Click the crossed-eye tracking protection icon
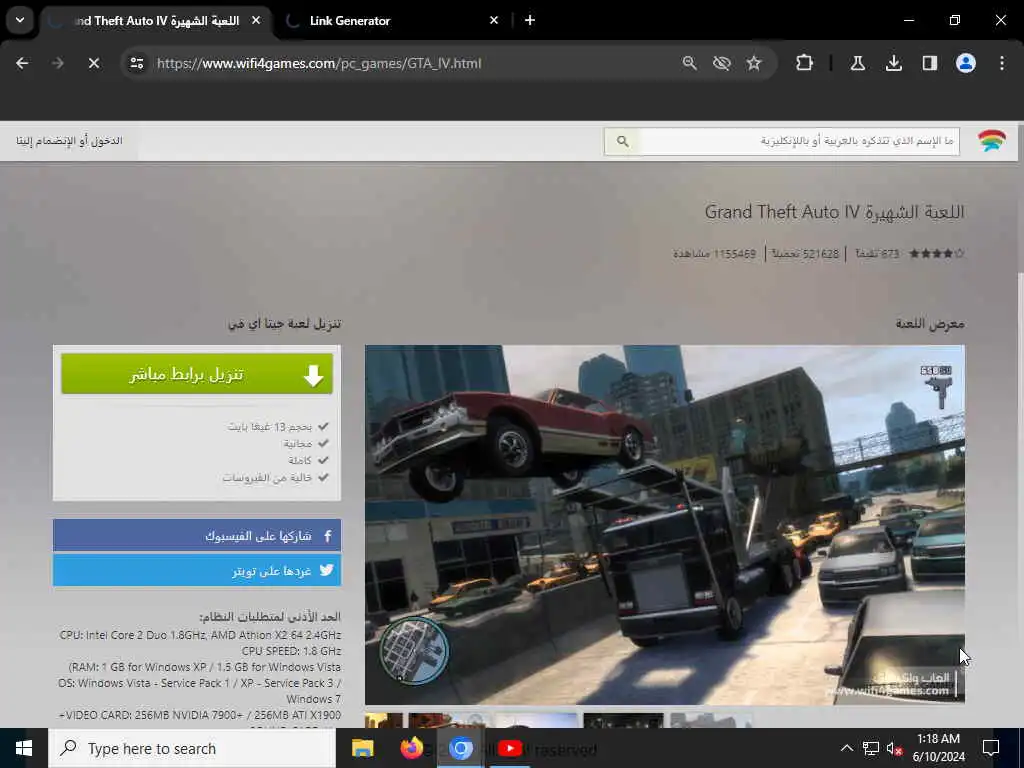This screenshot has height=768, width=1024. click(722, 63)
